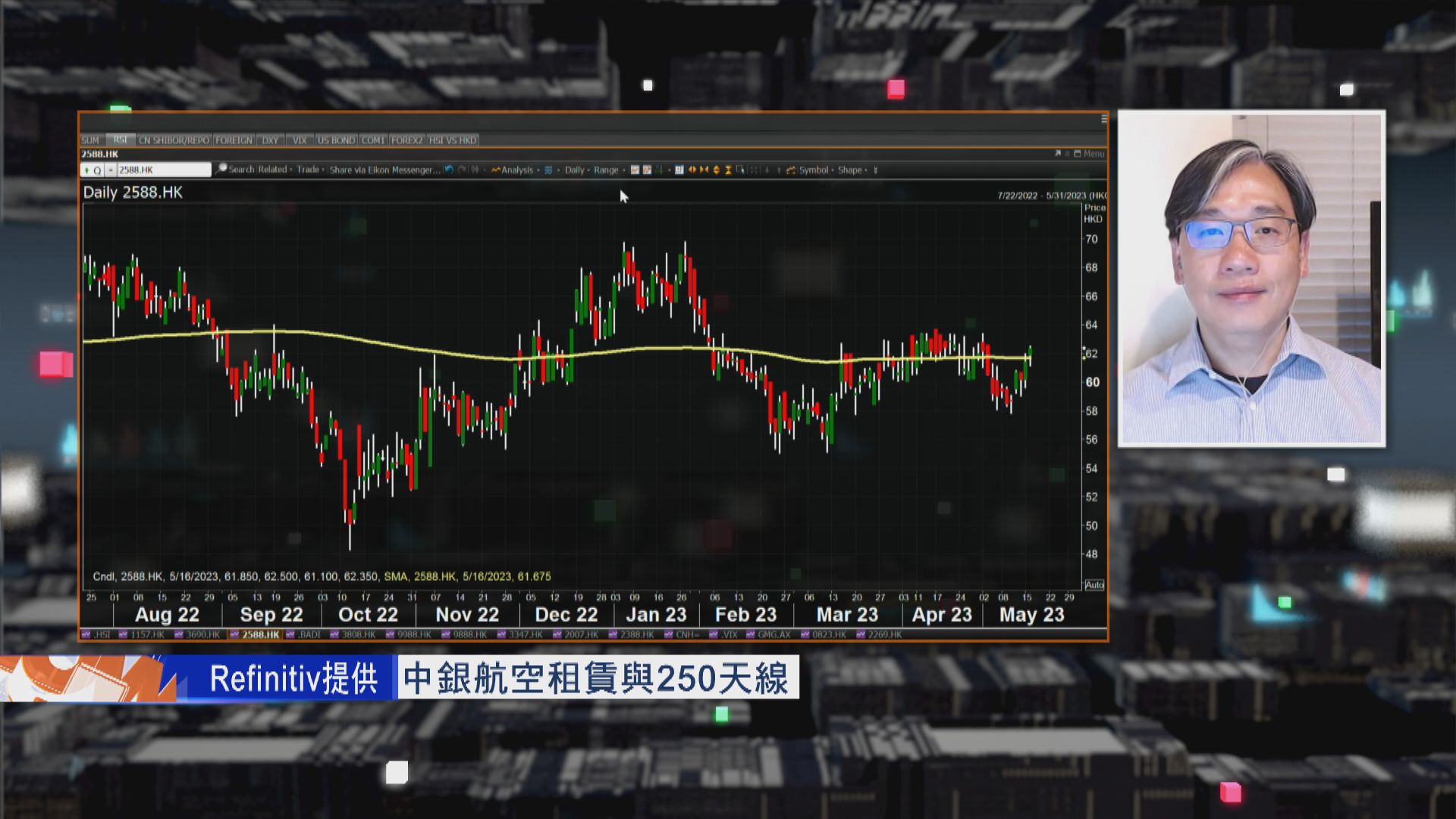The width and height of the screenshot is (1456, 819).
Task: Open the Daily interval dropdown
Action: [574, 170]
